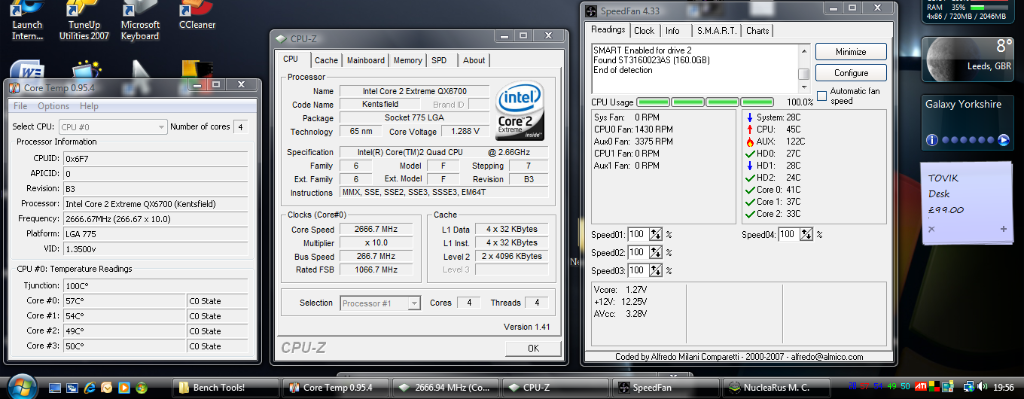
Task: Click the Configure button in SpeedFan
Action: point(850,72)
